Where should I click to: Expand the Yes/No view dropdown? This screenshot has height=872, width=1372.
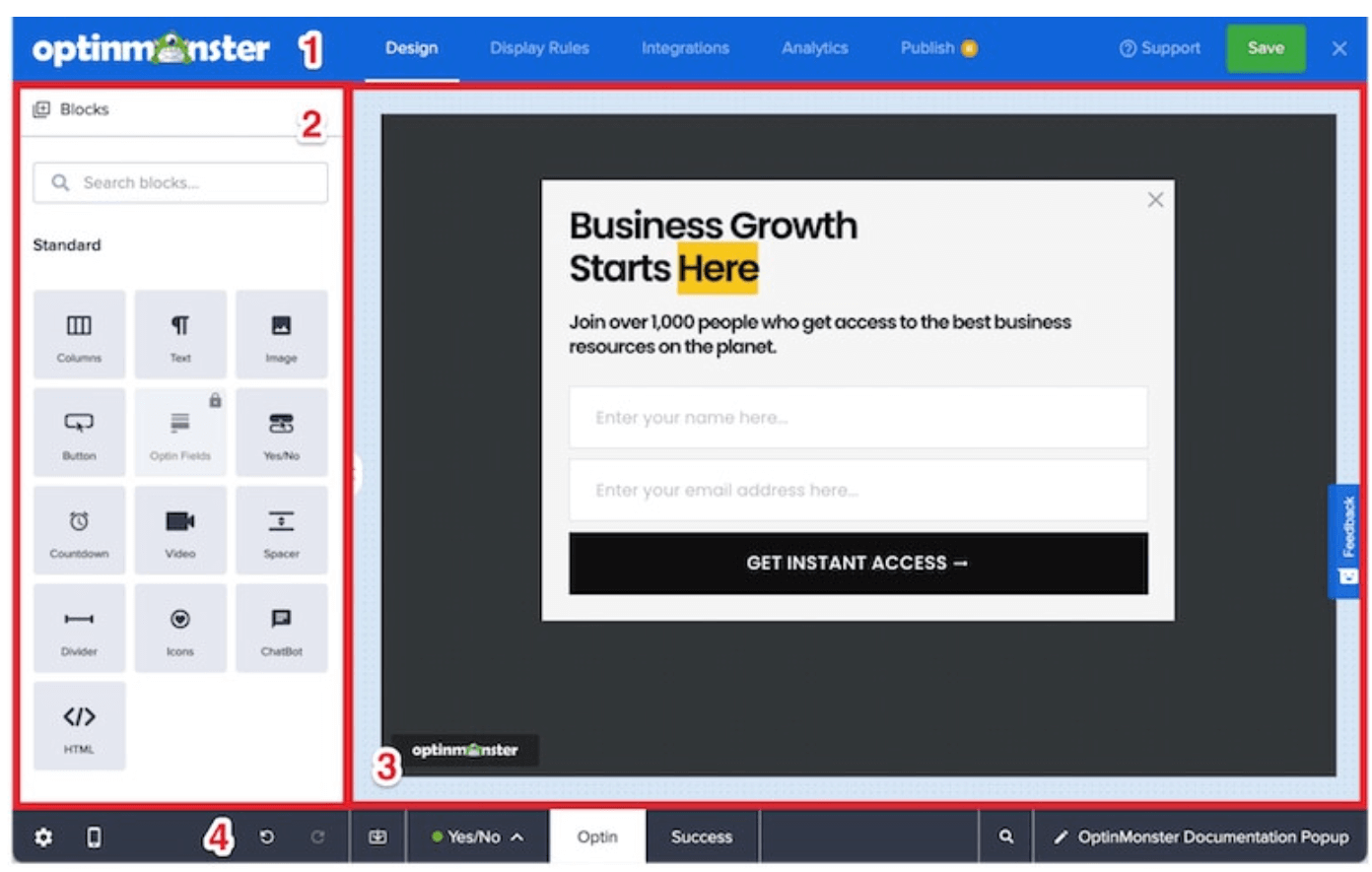click(x=478, y=837)
